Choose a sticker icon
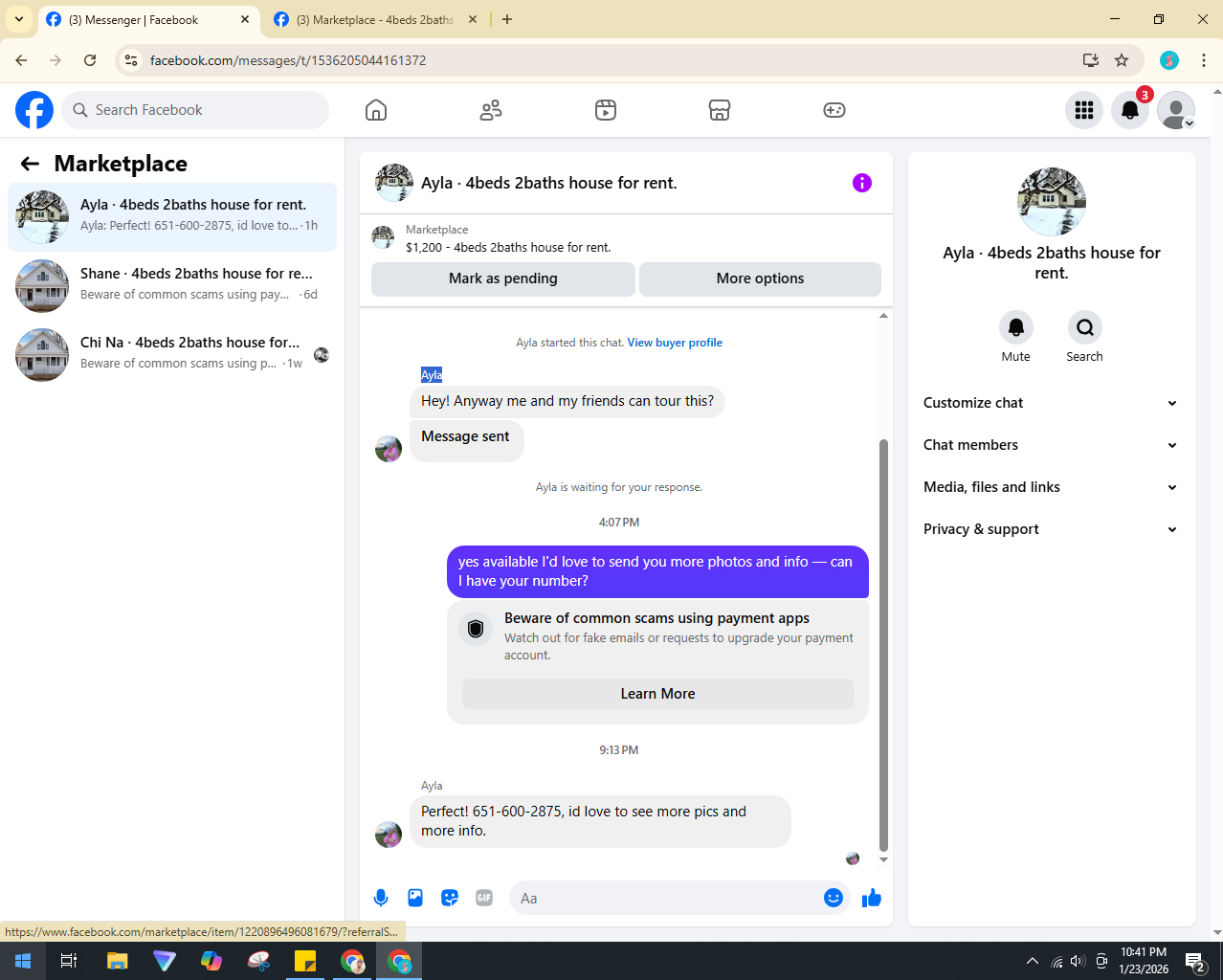 450,898
